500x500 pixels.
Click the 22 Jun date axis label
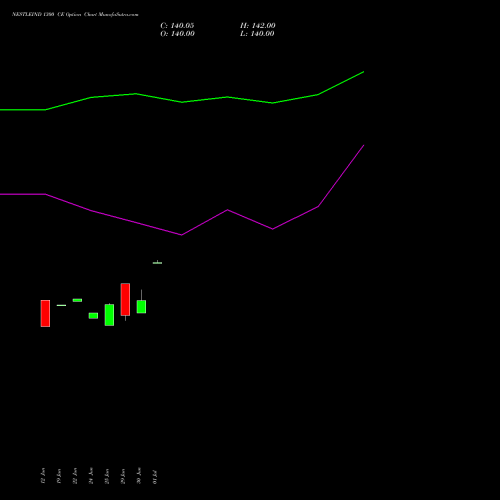click(75, 476)
